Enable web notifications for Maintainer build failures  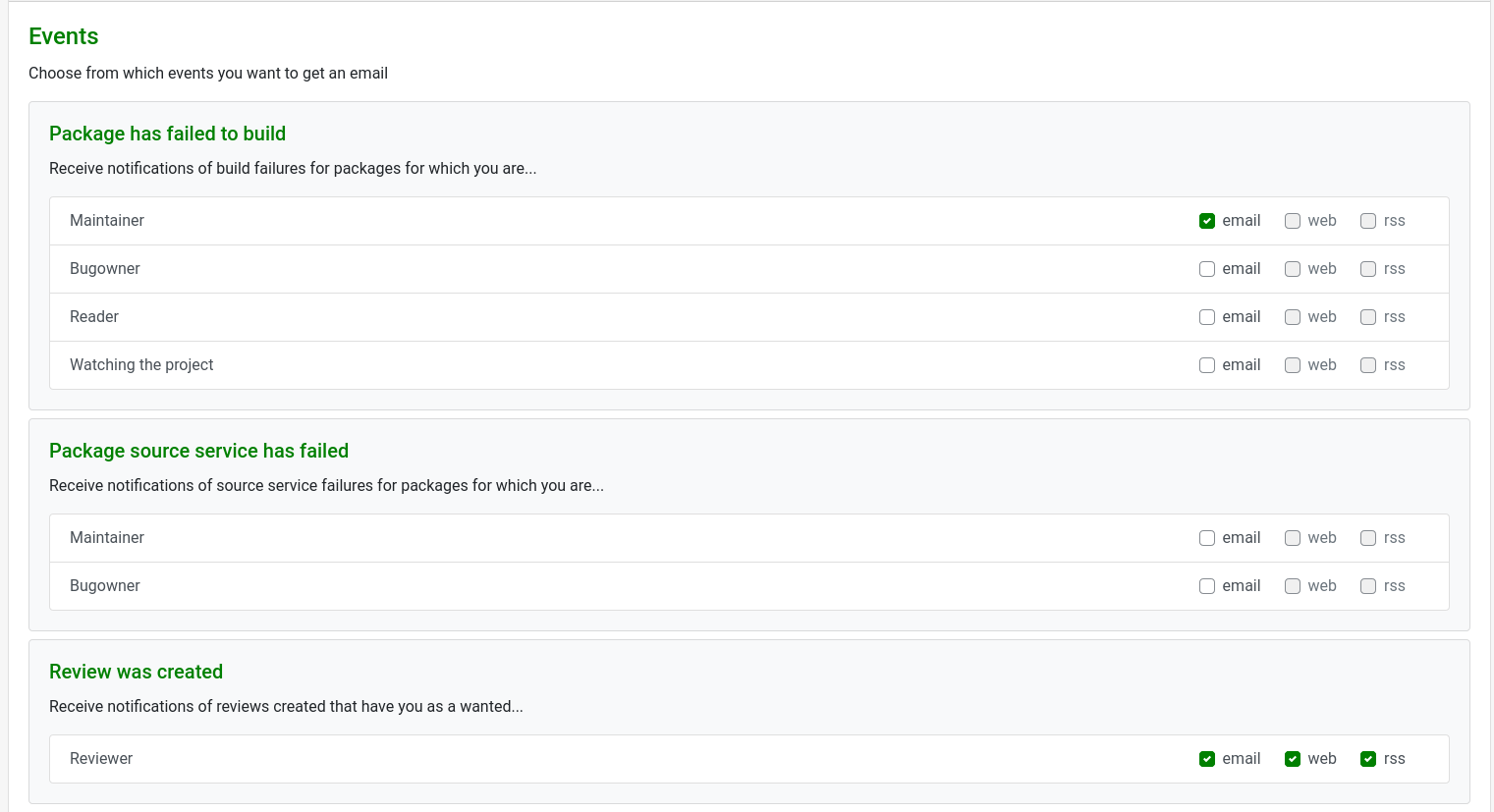pyautogui.click(x=1293, y=220)
